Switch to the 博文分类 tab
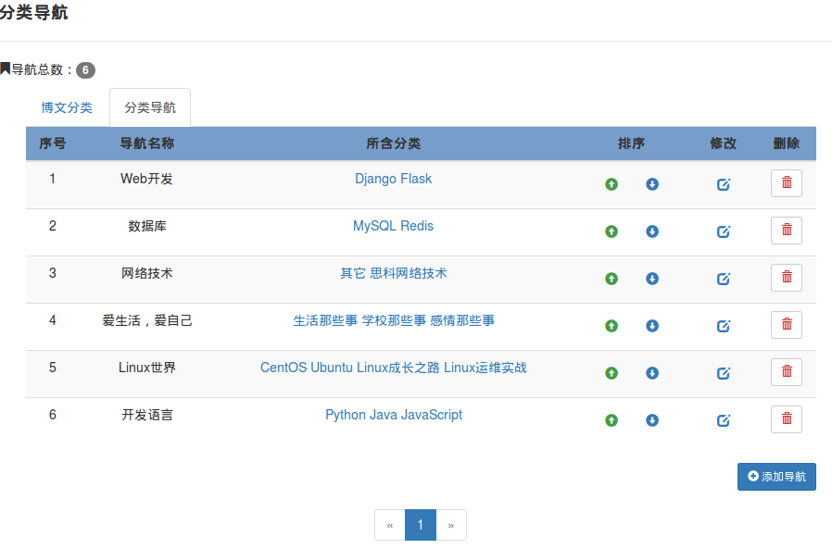The width and height of the screenshot is (832, 549). (67, 108)
